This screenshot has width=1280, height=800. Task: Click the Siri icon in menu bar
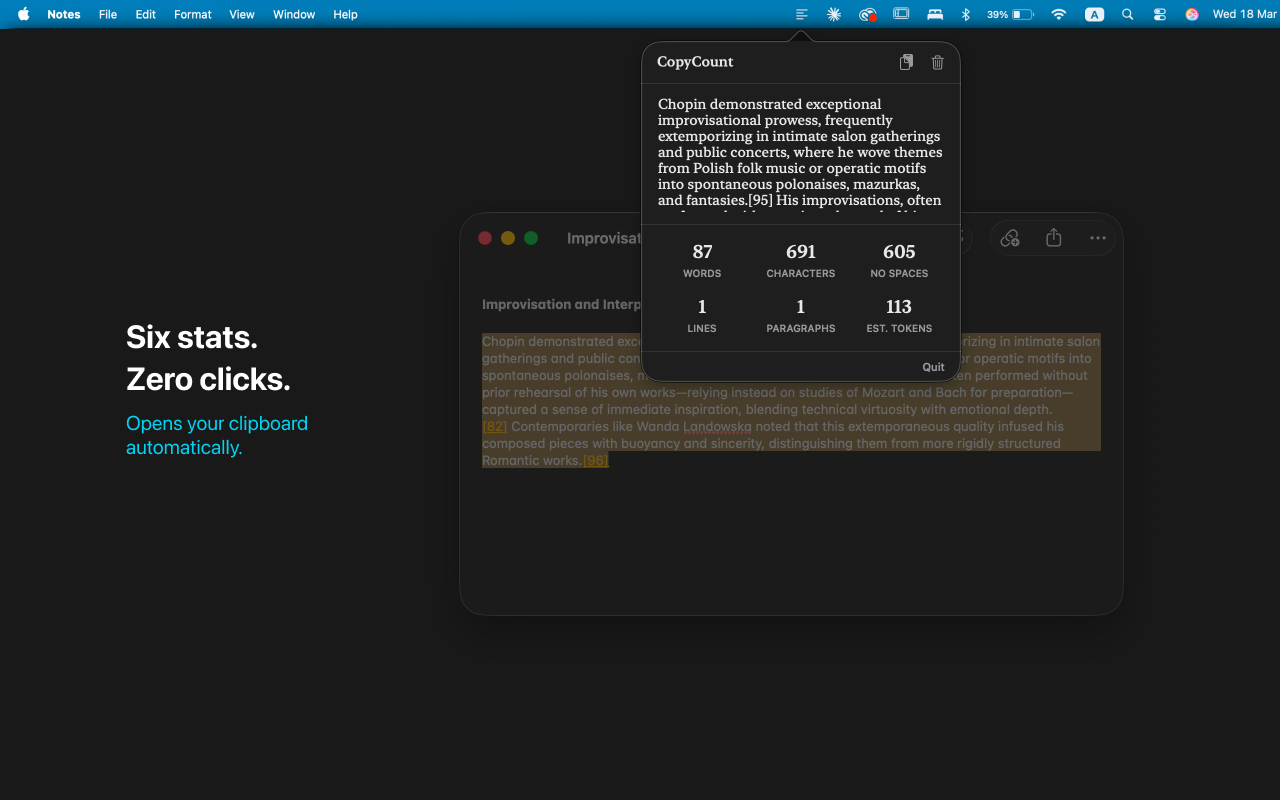[1192, 14]
